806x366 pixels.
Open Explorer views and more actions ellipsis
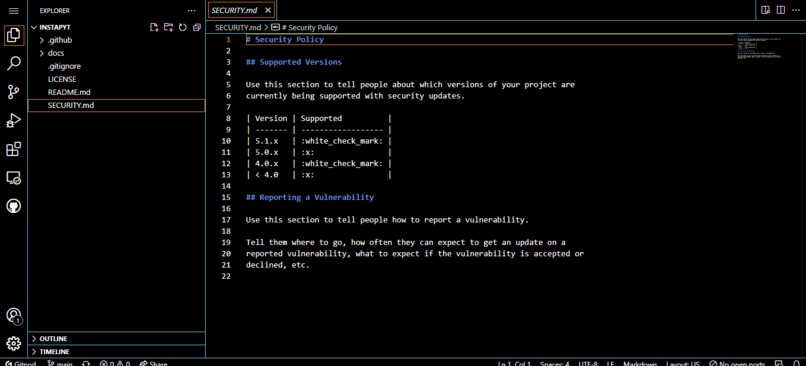(x=191, y=10)
